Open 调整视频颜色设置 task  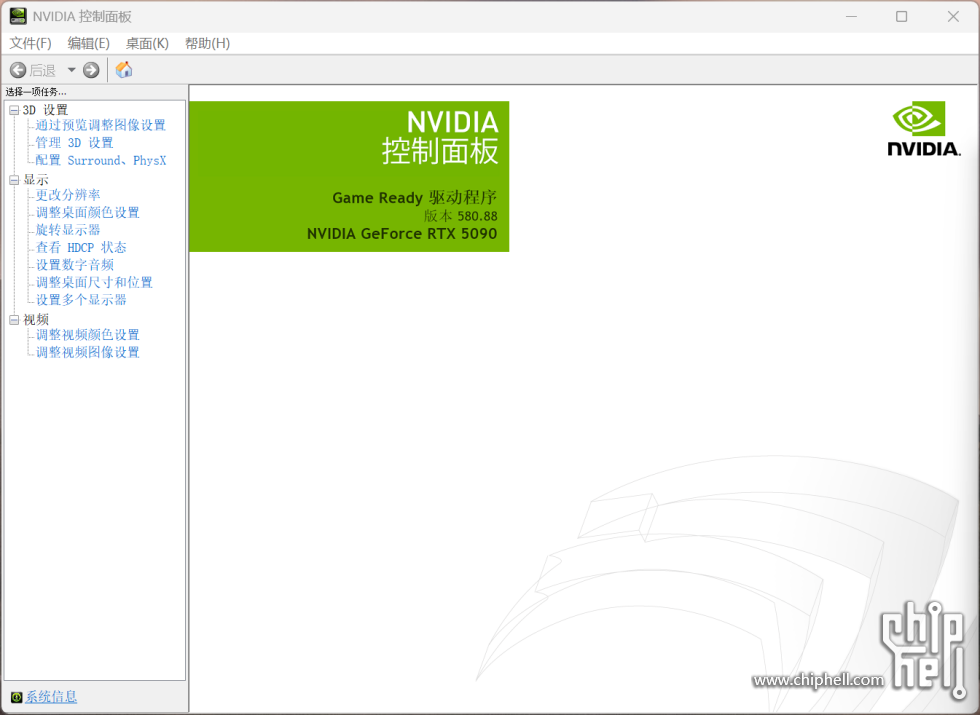[x=88, y=335]
